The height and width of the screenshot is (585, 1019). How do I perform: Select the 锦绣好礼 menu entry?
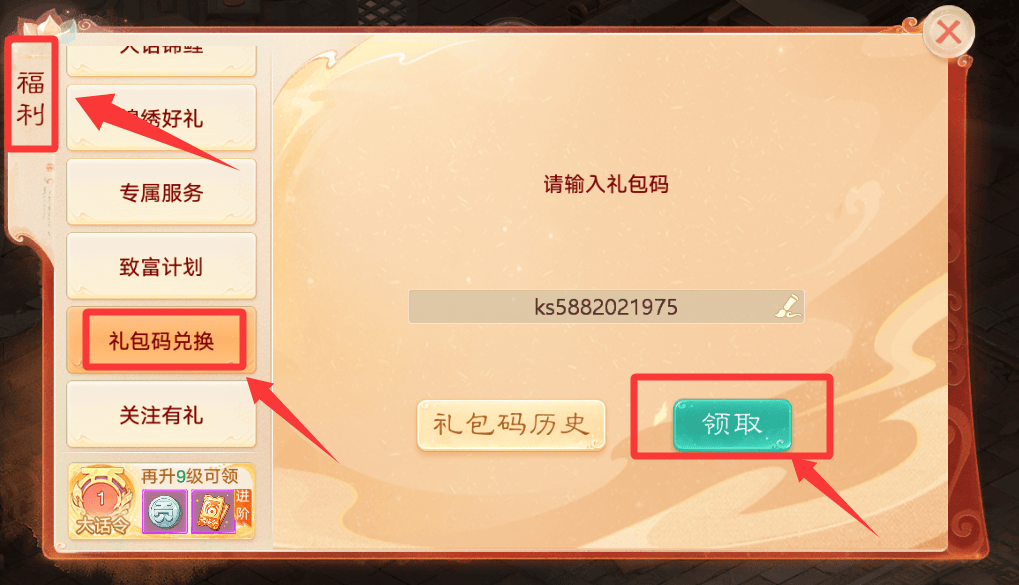[161, 118]
